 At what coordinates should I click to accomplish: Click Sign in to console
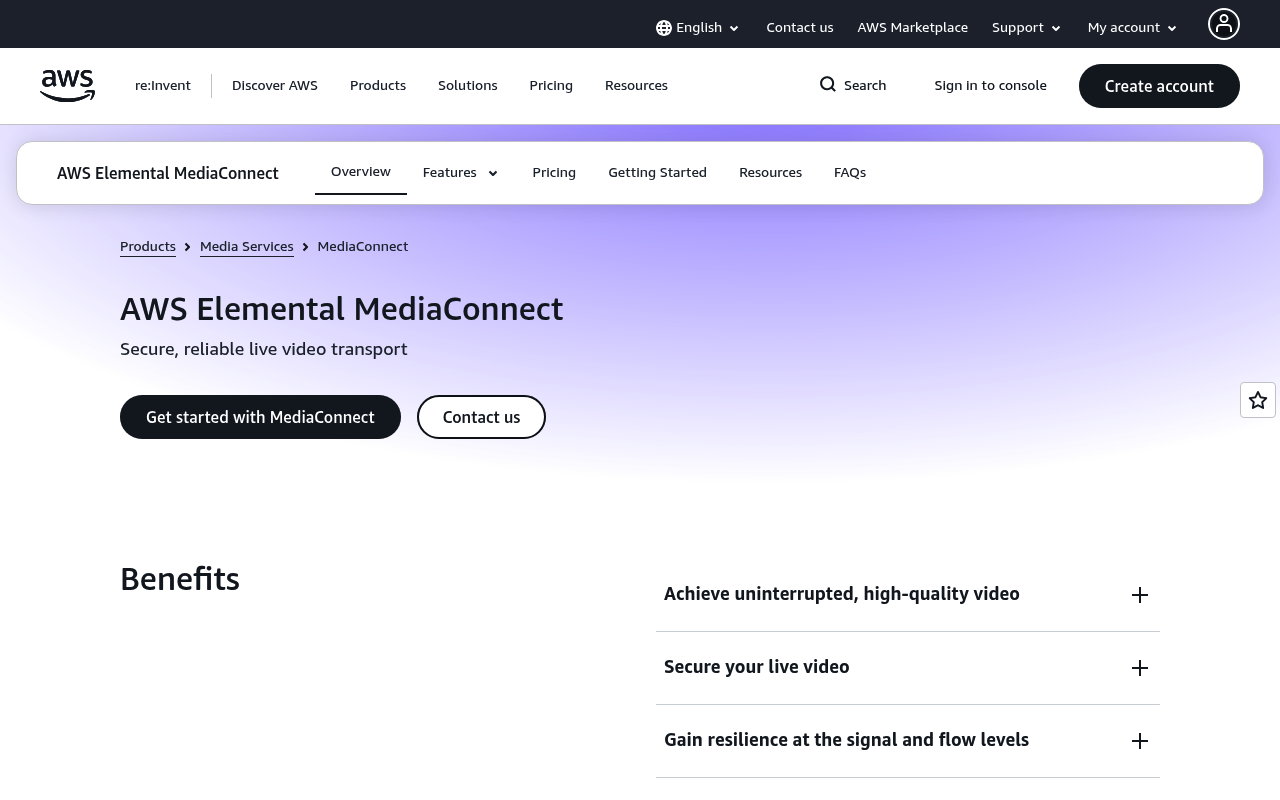click(990, 86)
